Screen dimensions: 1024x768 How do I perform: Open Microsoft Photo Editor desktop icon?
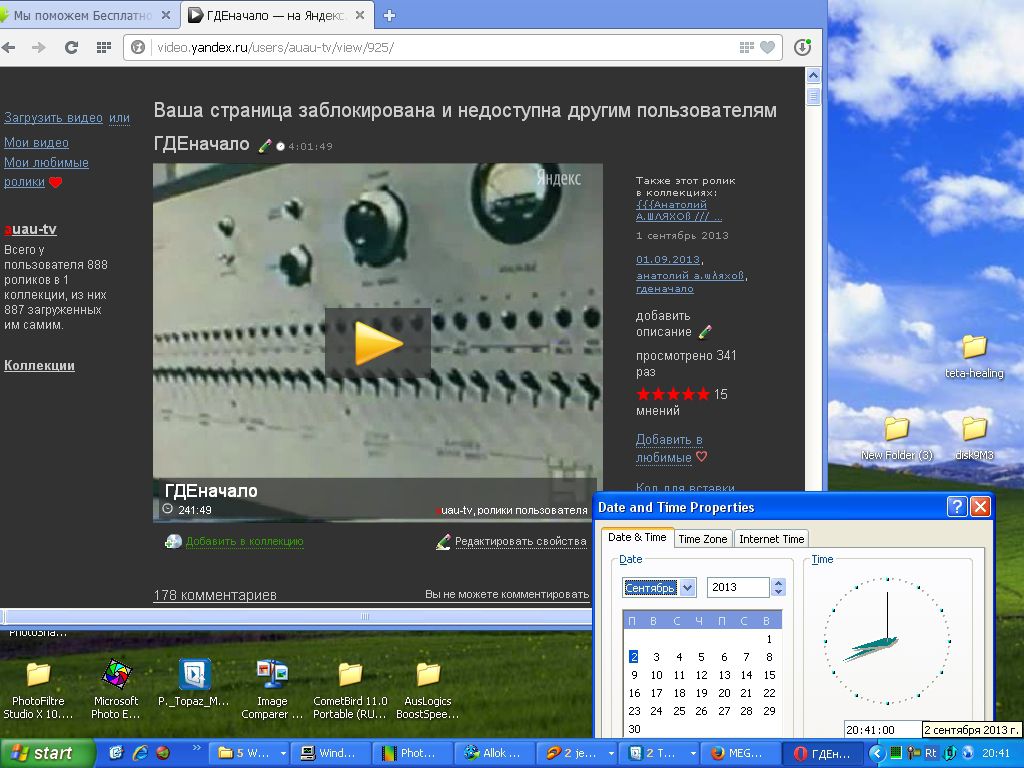point(116,691)
